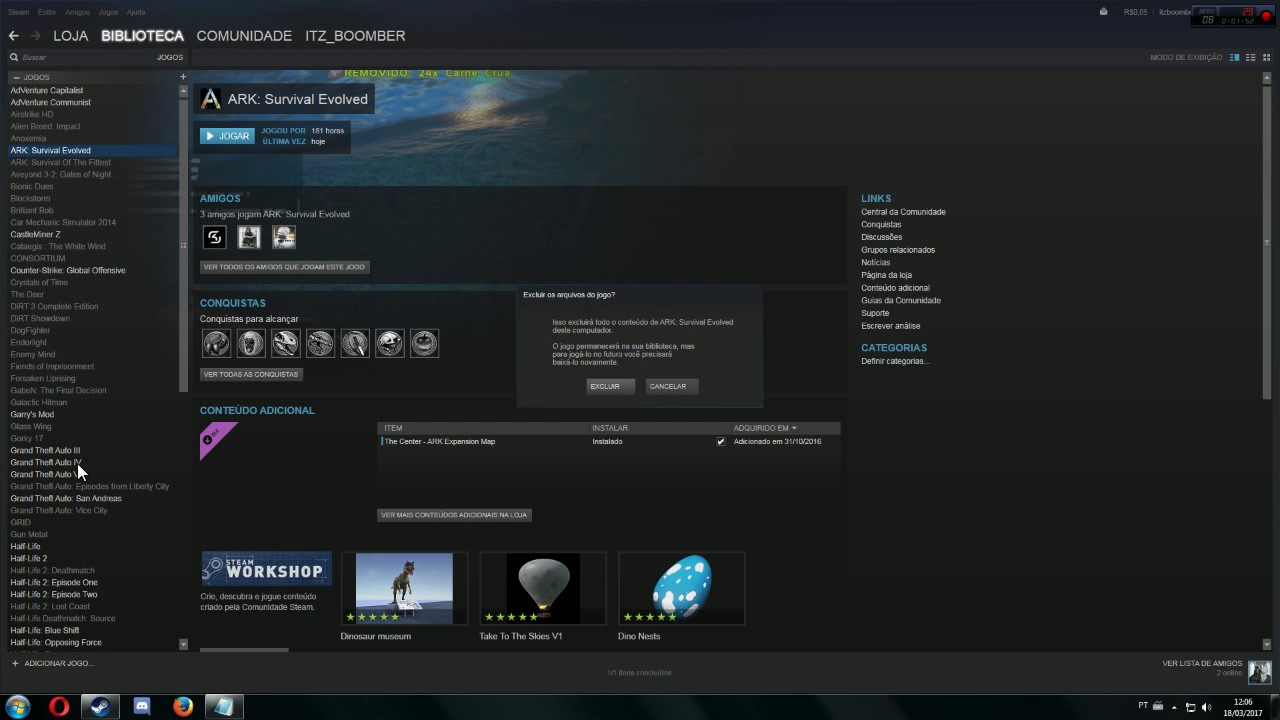Select Grand Theft Auto: San Andreas
1280x720 pixels.
(x=66, y=498)
